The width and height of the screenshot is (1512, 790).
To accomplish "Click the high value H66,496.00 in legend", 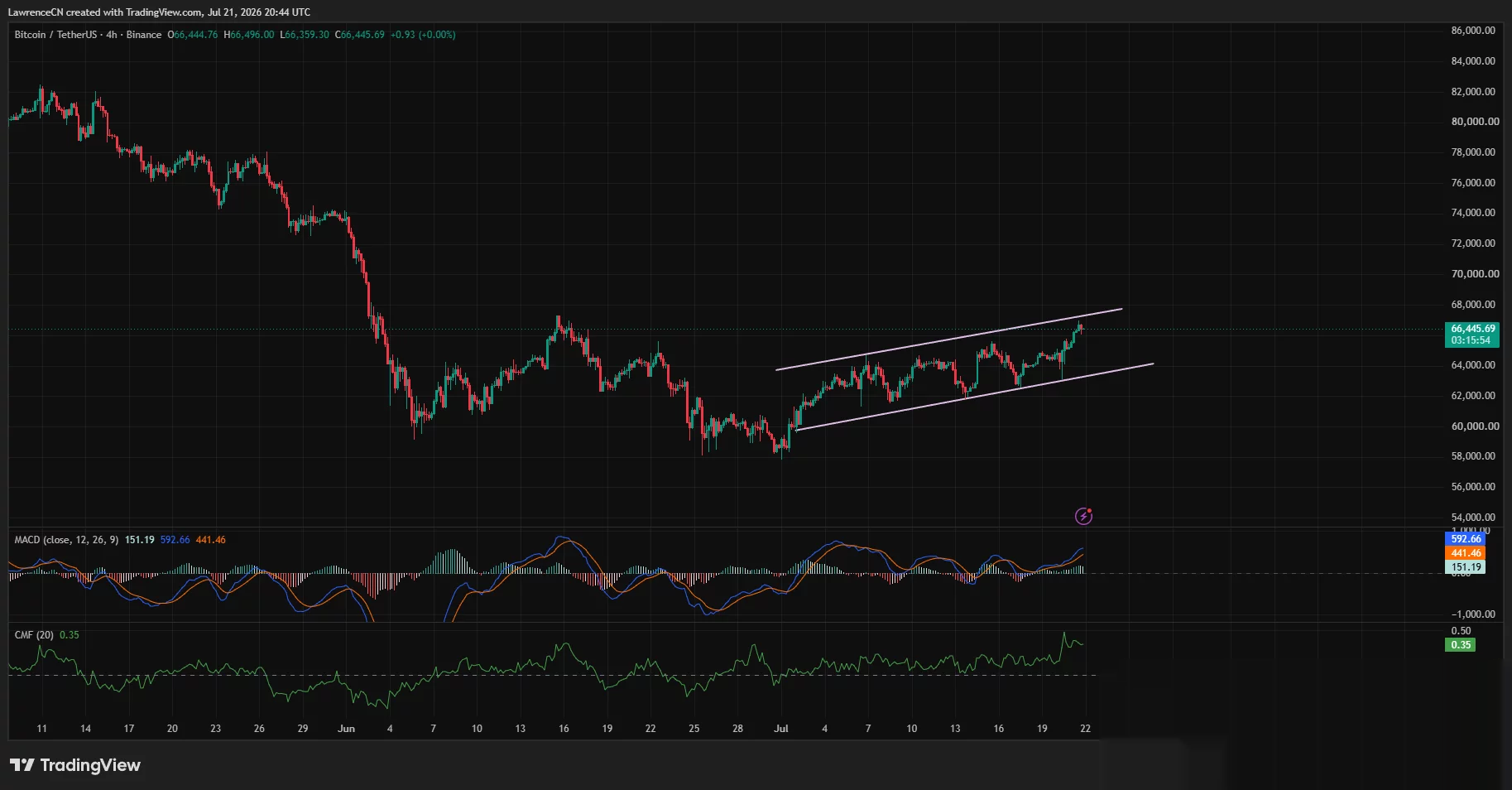I will click(x=249, y=35).
